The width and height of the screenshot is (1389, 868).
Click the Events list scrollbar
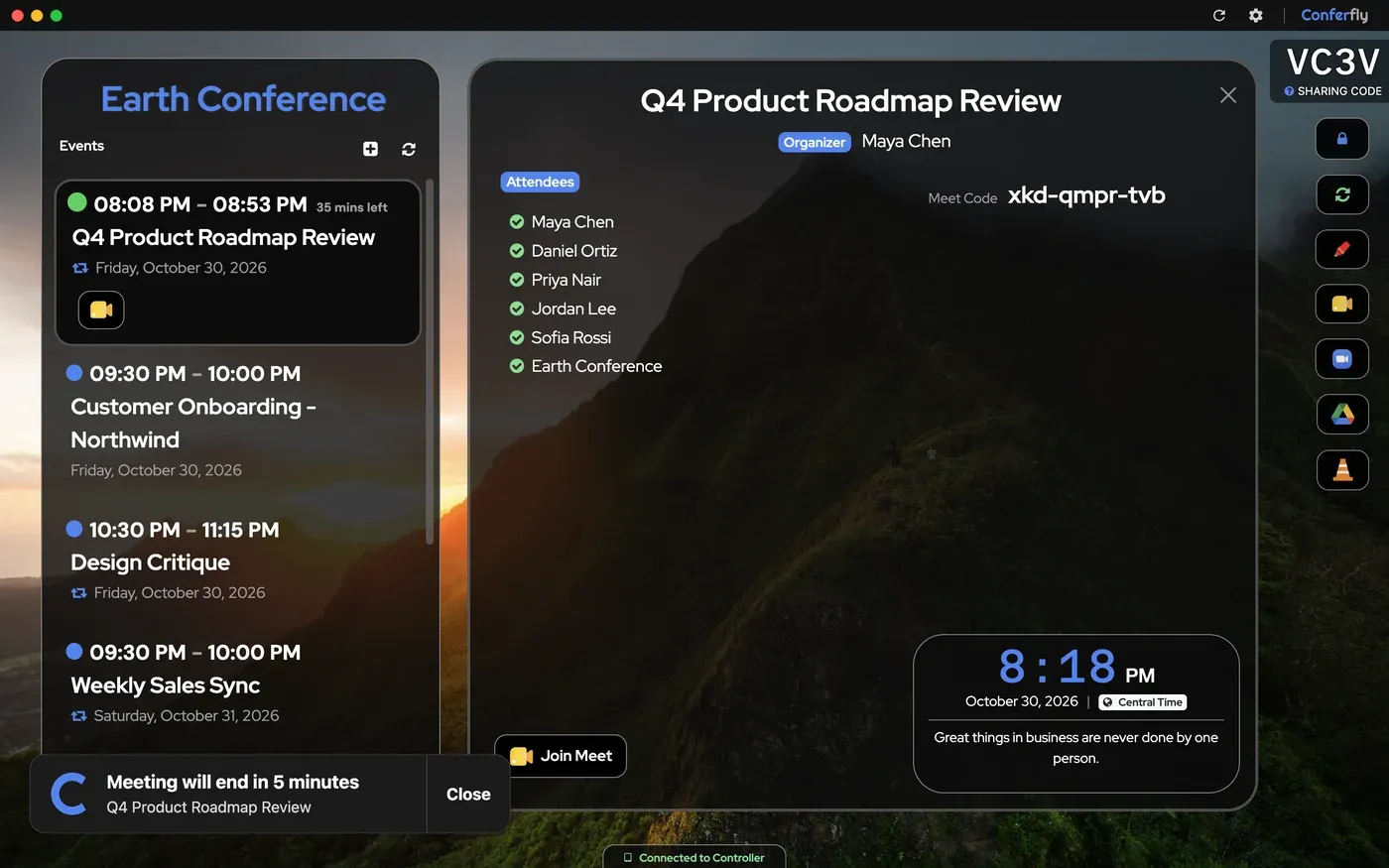coord(430,362)
